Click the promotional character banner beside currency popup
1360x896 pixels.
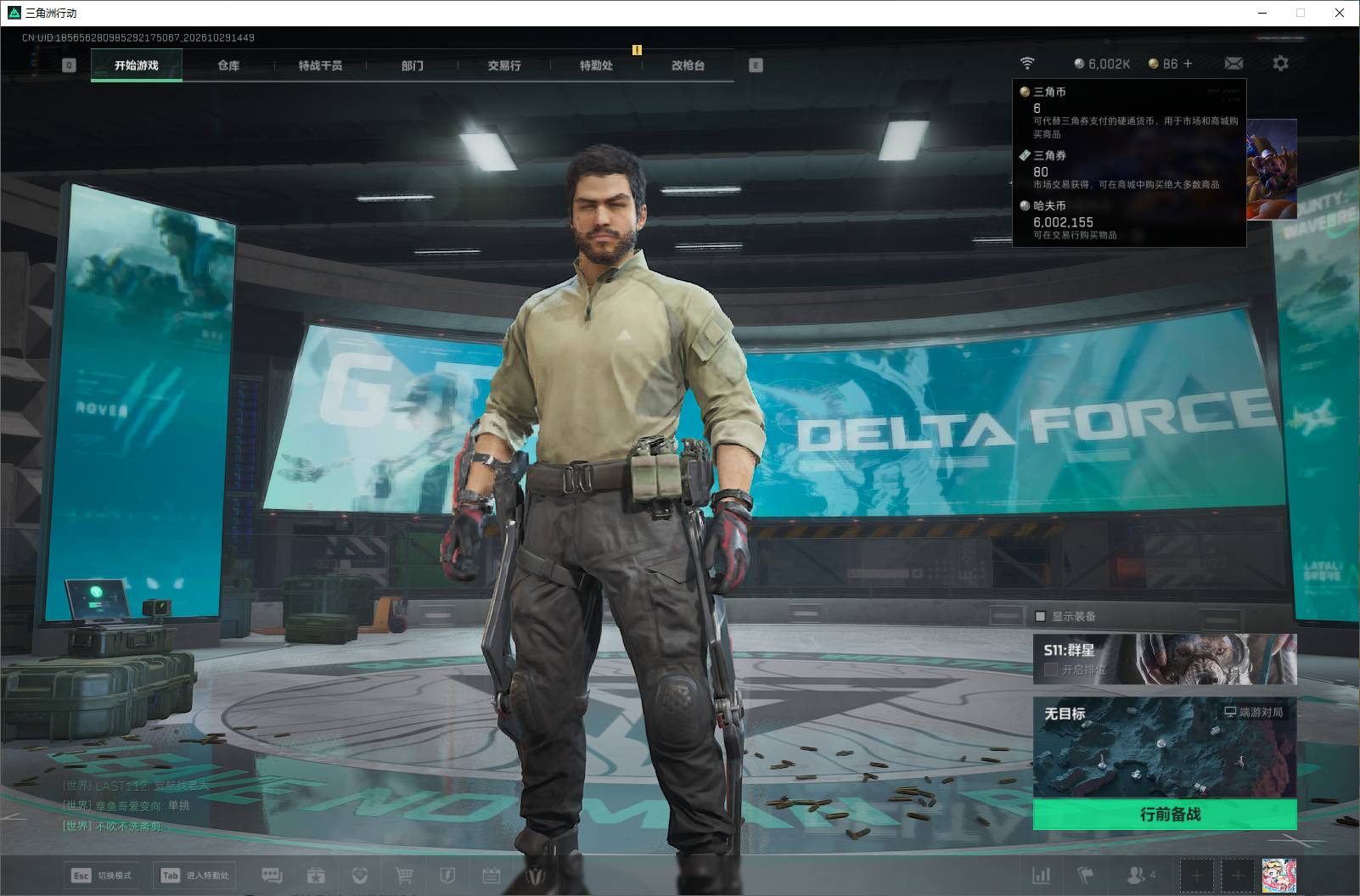pos(1272,170)
